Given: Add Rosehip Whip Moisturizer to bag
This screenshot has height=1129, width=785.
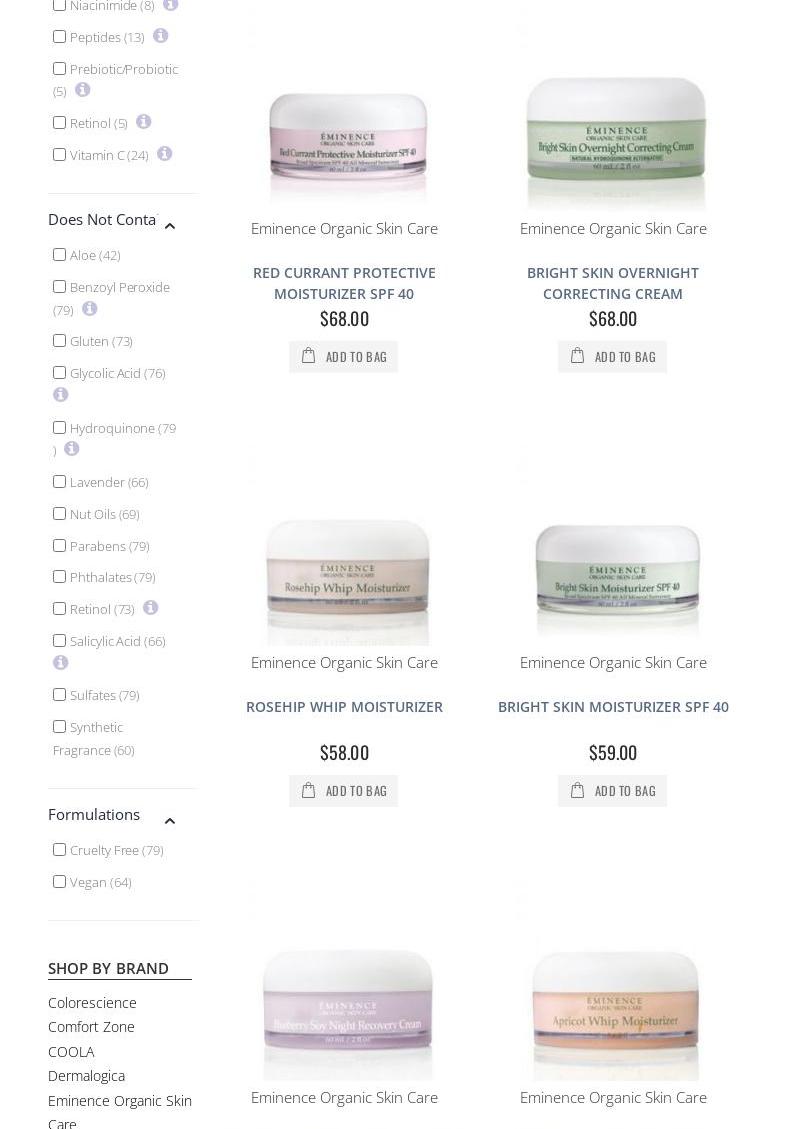Looking at the screenshot, I should [344, 791].
